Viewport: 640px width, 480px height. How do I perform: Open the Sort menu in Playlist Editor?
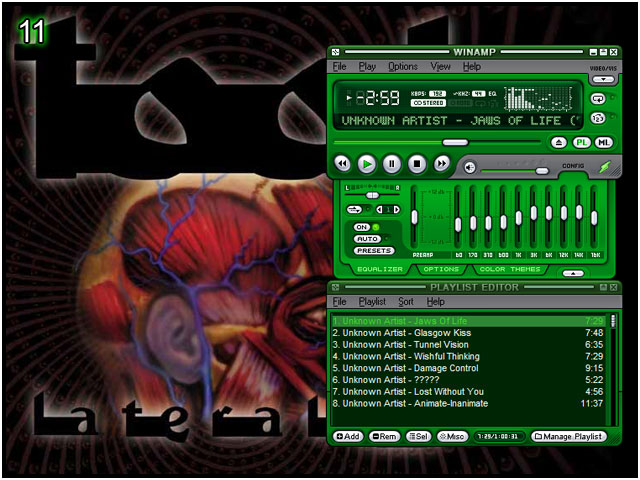click(x=406, y=302)
